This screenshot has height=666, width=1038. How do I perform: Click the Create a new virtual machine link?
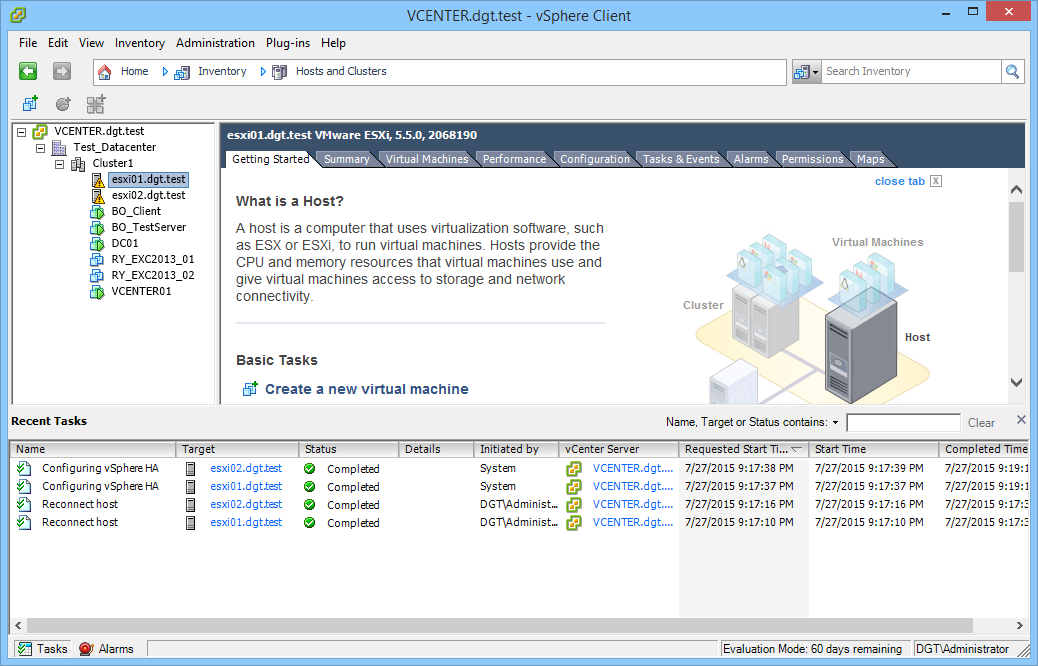[x=367, y=389]
